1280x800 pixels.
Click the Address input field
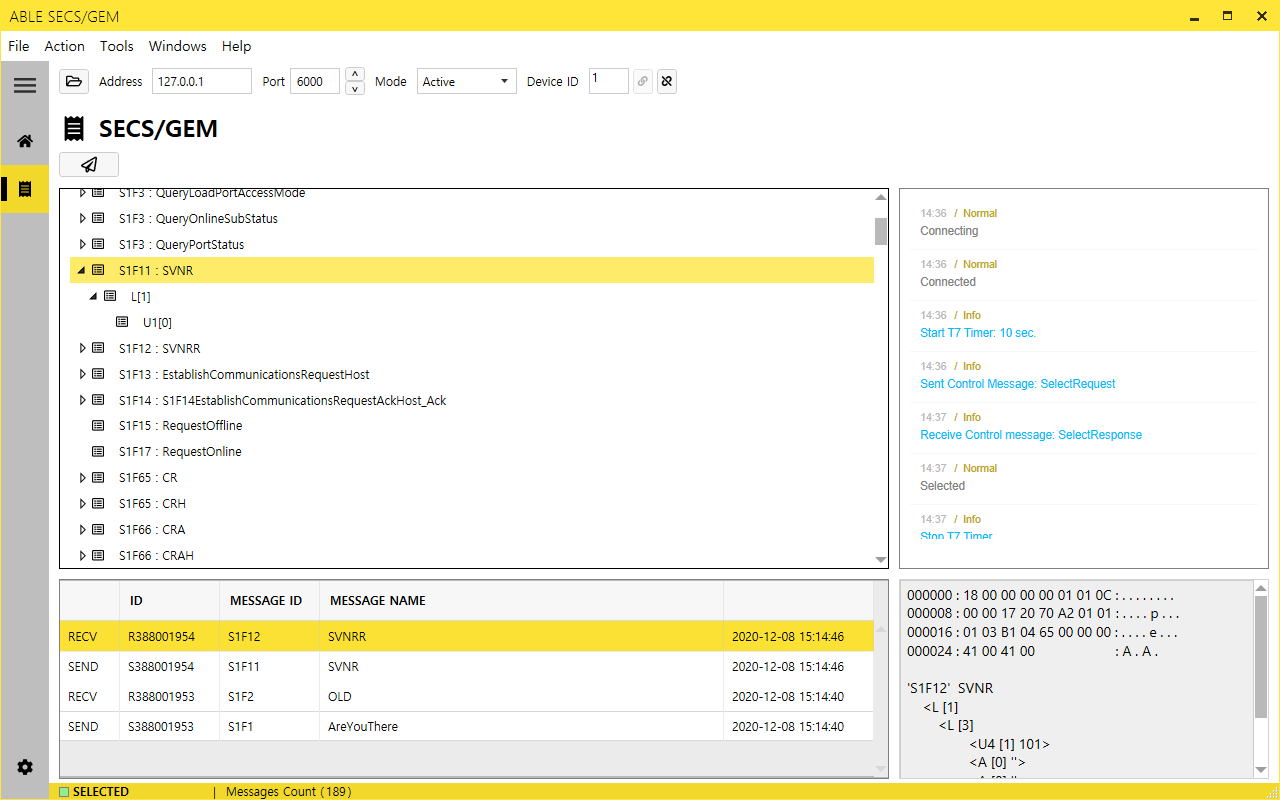coord(202,82)
